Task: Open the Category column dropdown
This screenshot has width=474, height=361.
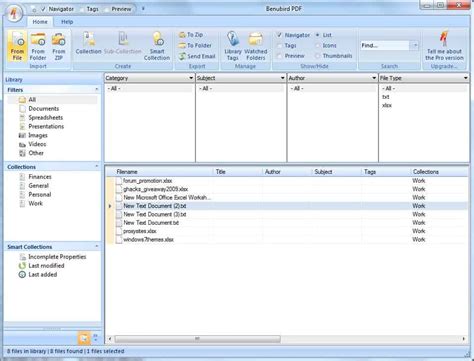Action: click(x=191, y=78)
